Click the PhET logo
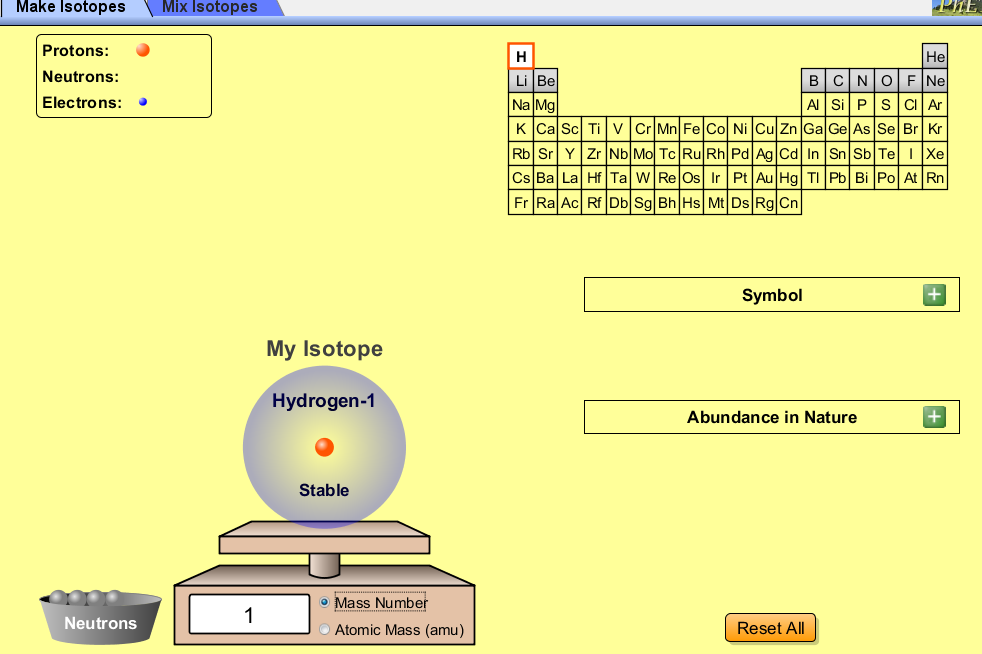 click(956, 8)
